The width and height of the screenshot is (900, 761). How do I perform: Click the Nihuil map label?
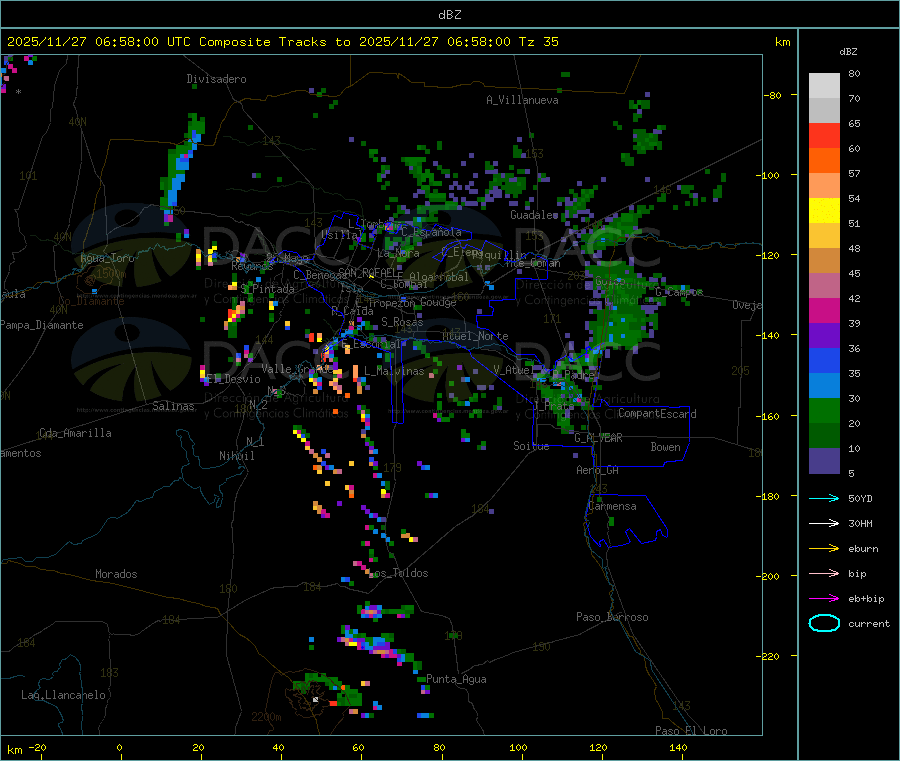pos(236,456)
